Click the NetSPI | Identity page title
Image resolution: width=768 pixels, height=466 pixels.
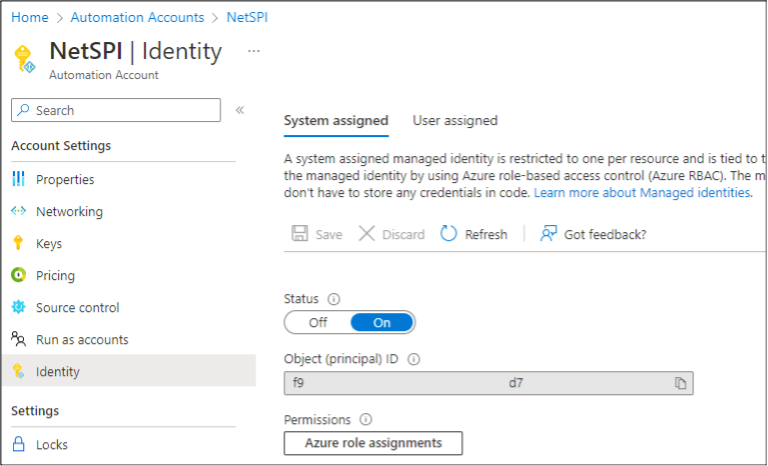point(136,51)
